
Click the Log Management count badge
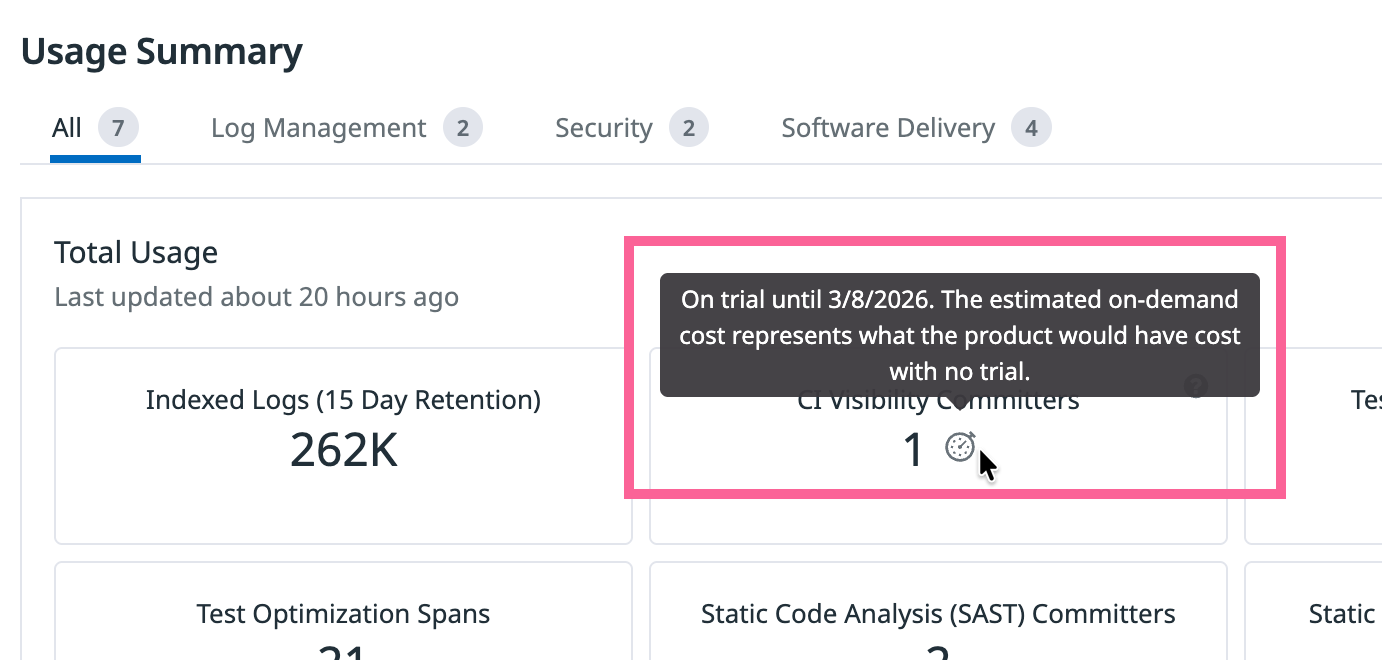pos(462,128)
